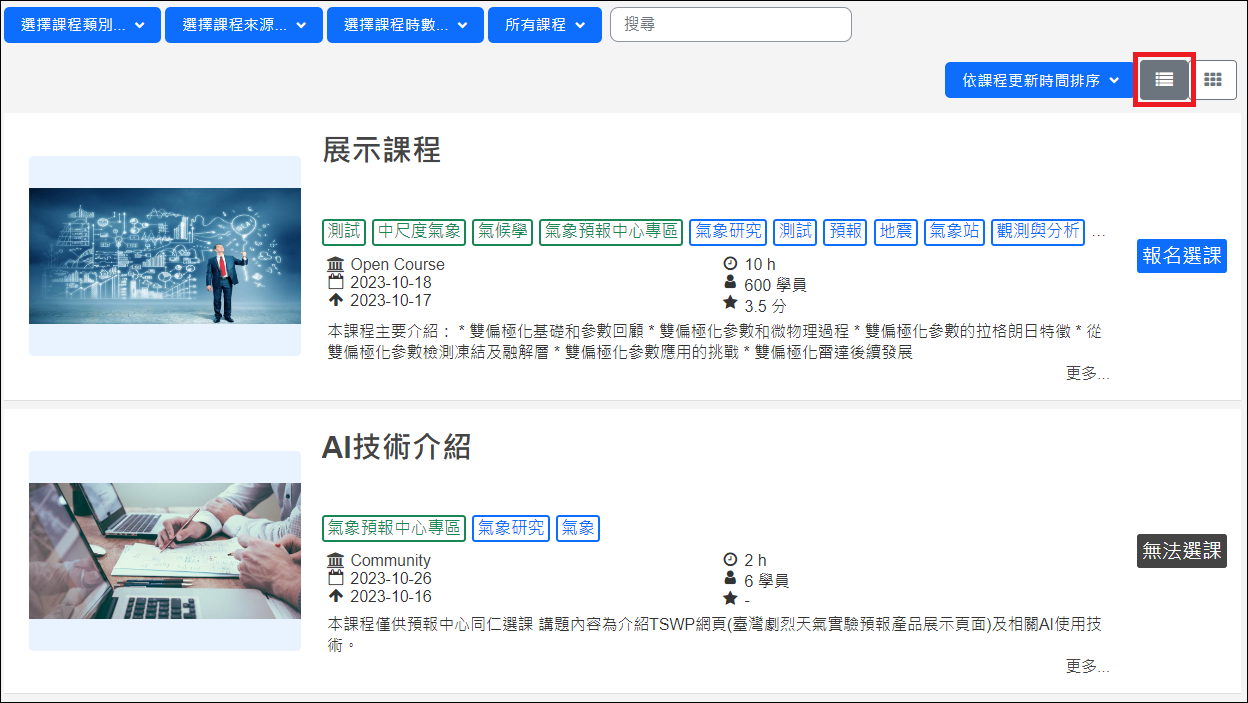1248x703 pixels.
Task: Click the 6 學員 enrollment count
Action: [x=767, y=581]
